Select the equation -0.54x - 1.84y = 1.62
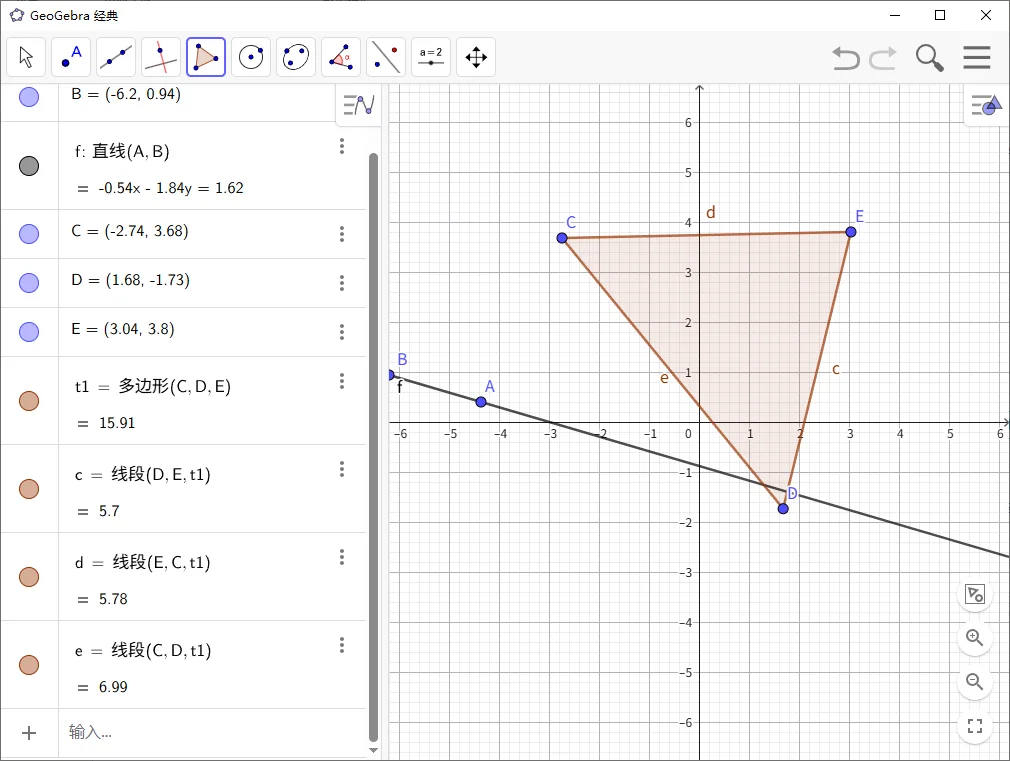Screen dimensions: 1010x761 pyautogui.click(x=171, y=188)
